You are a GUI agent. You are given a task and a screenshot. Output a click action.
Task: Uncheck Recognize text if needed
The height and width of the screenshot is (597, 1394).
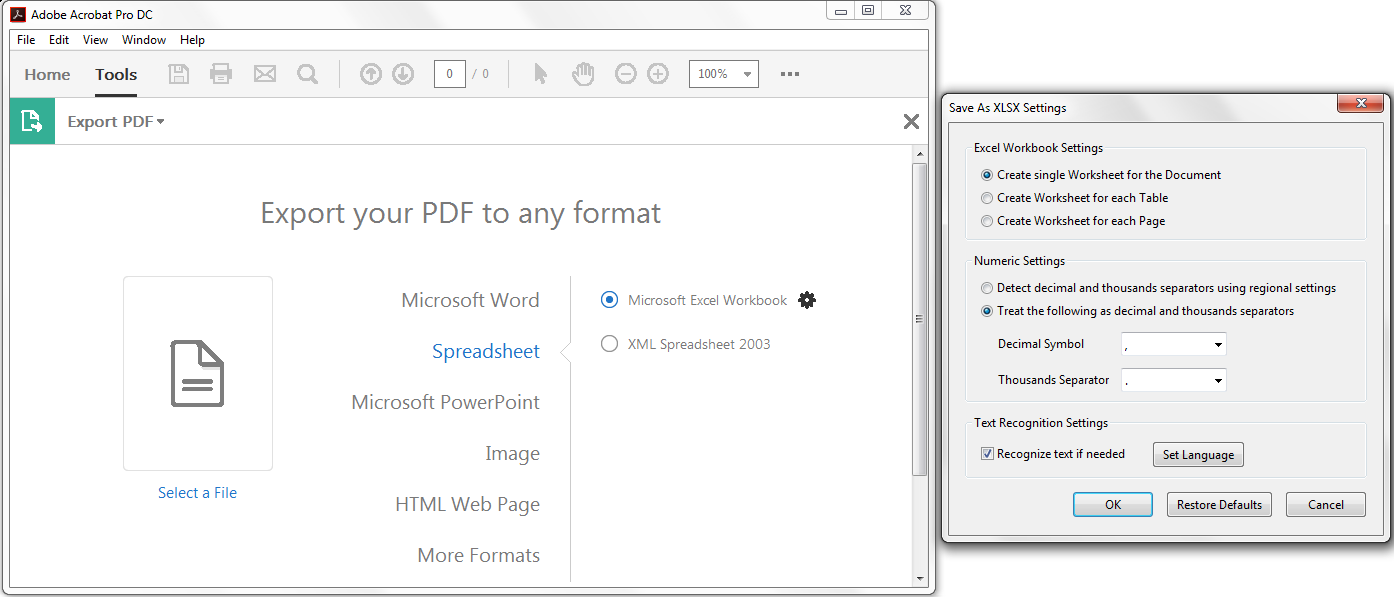(x=988, y=454)
